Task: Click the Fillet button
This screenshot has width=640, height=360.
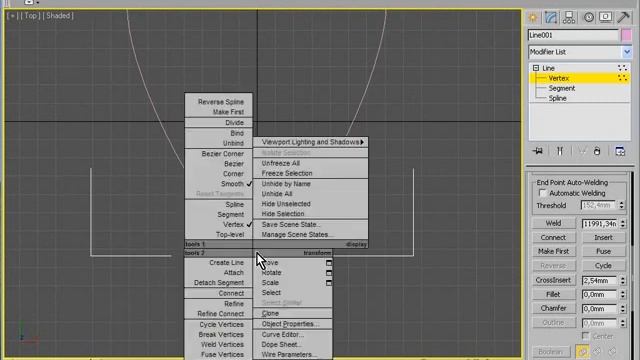Action: click(x=553, y=294)
